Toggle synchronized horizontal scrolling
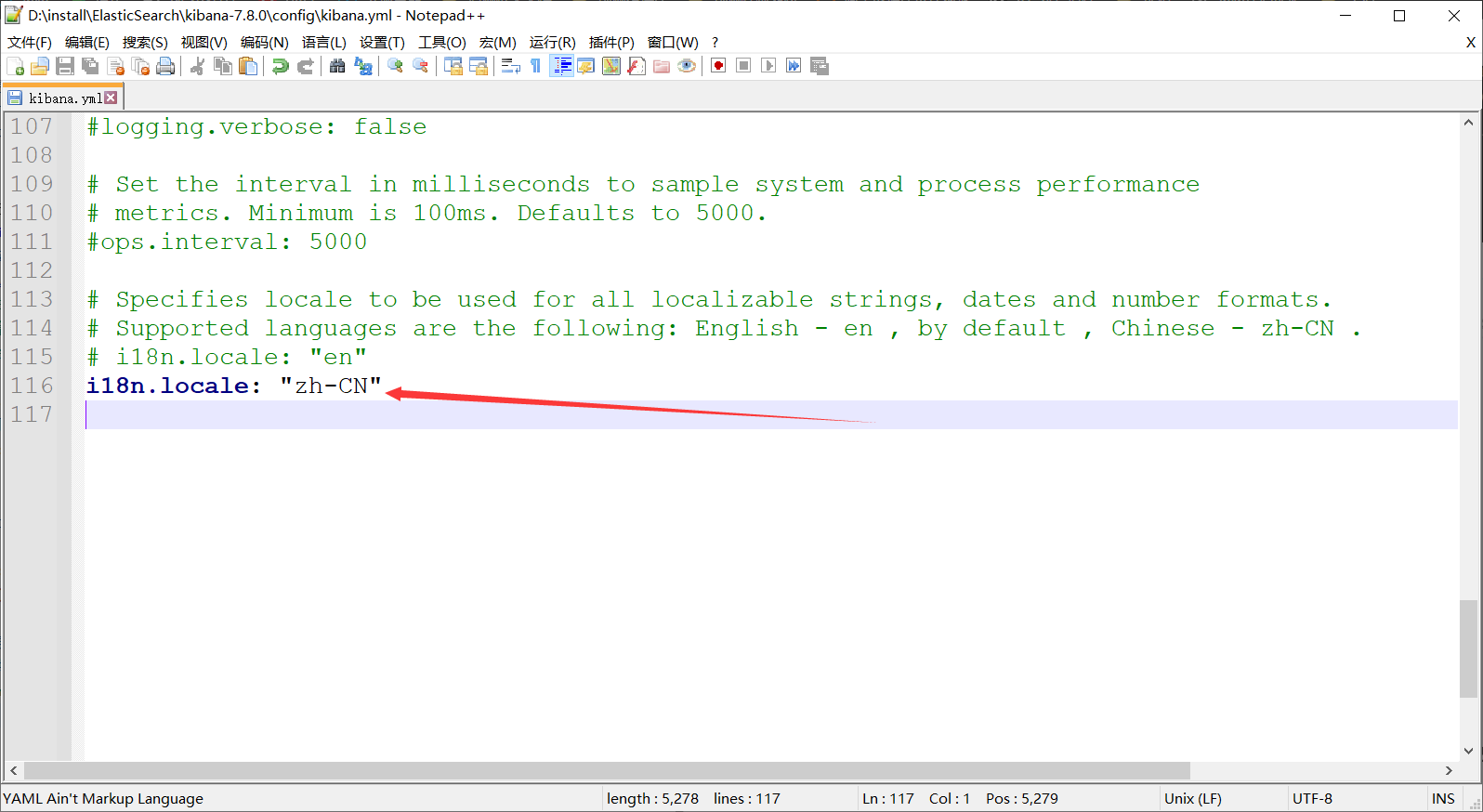 tap(478, 66)
